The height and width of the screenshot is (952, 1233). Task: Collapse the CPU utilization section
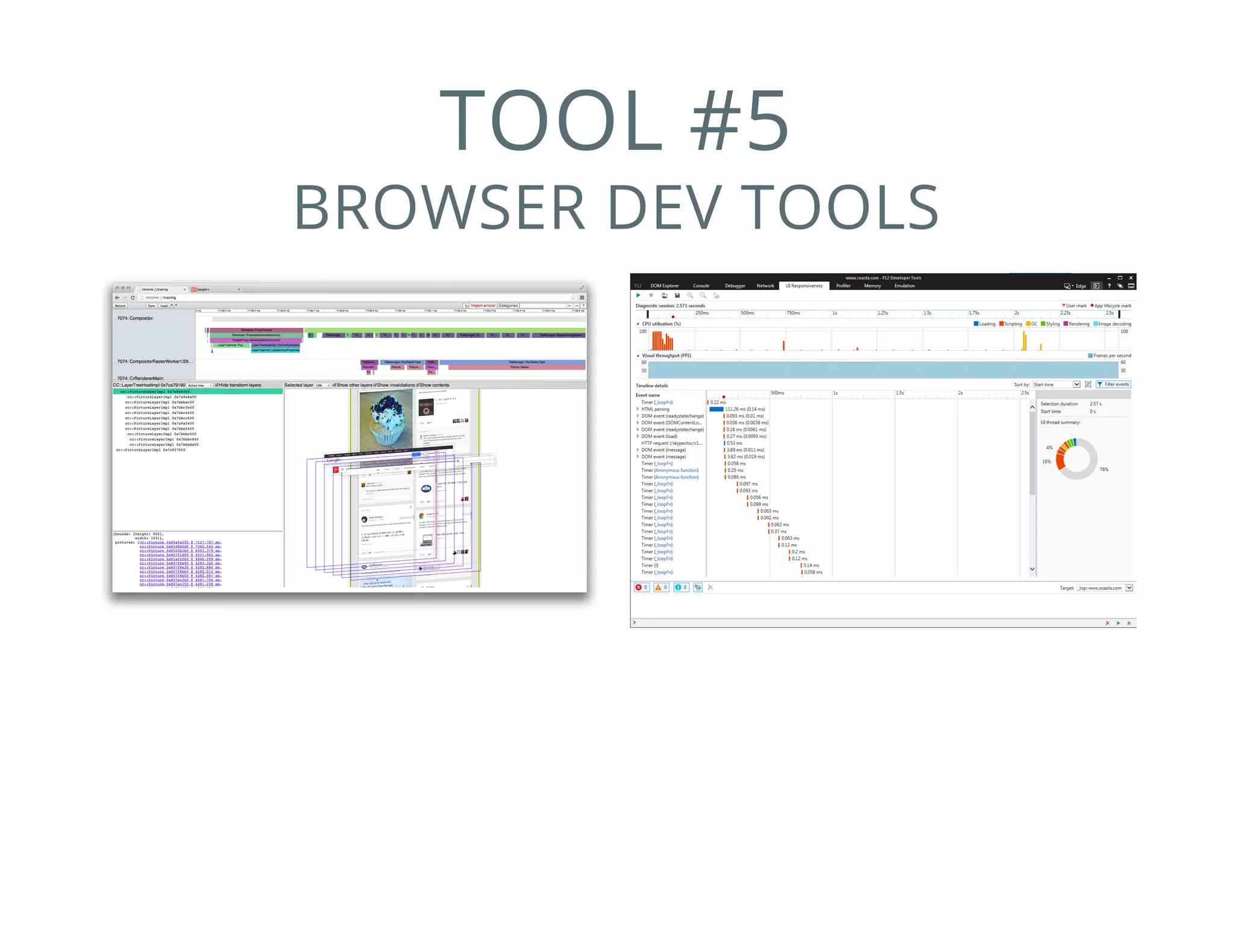[x=638, y=324]
